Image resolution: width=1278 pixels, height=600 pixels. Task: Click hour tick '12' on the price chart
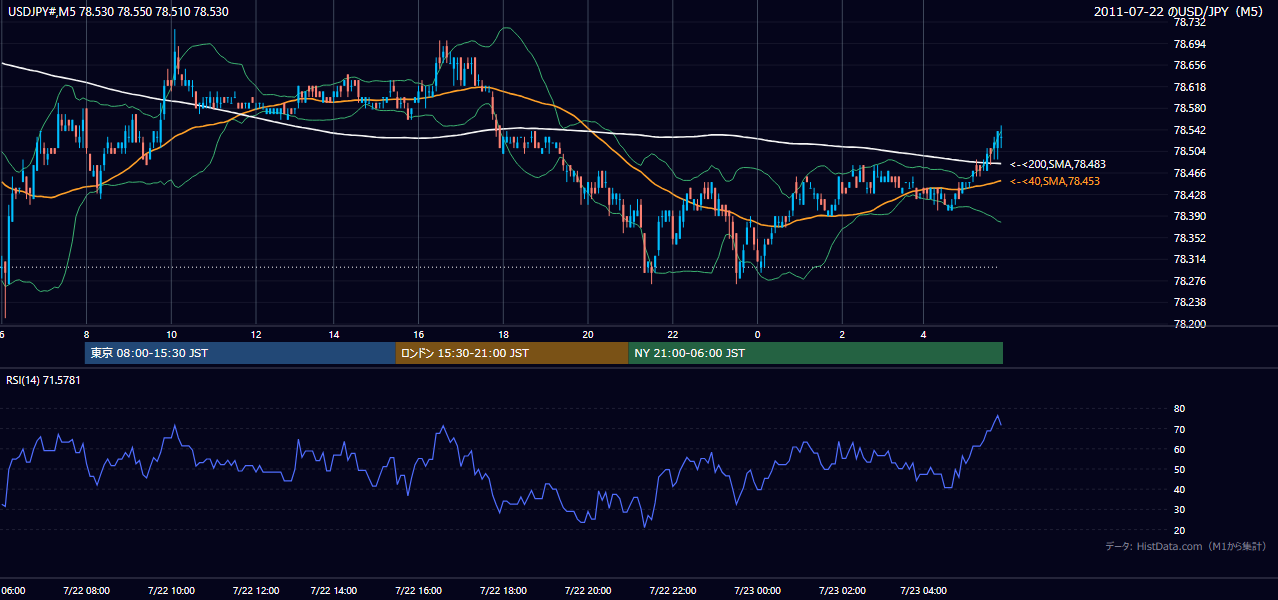(x=256, y=334)
